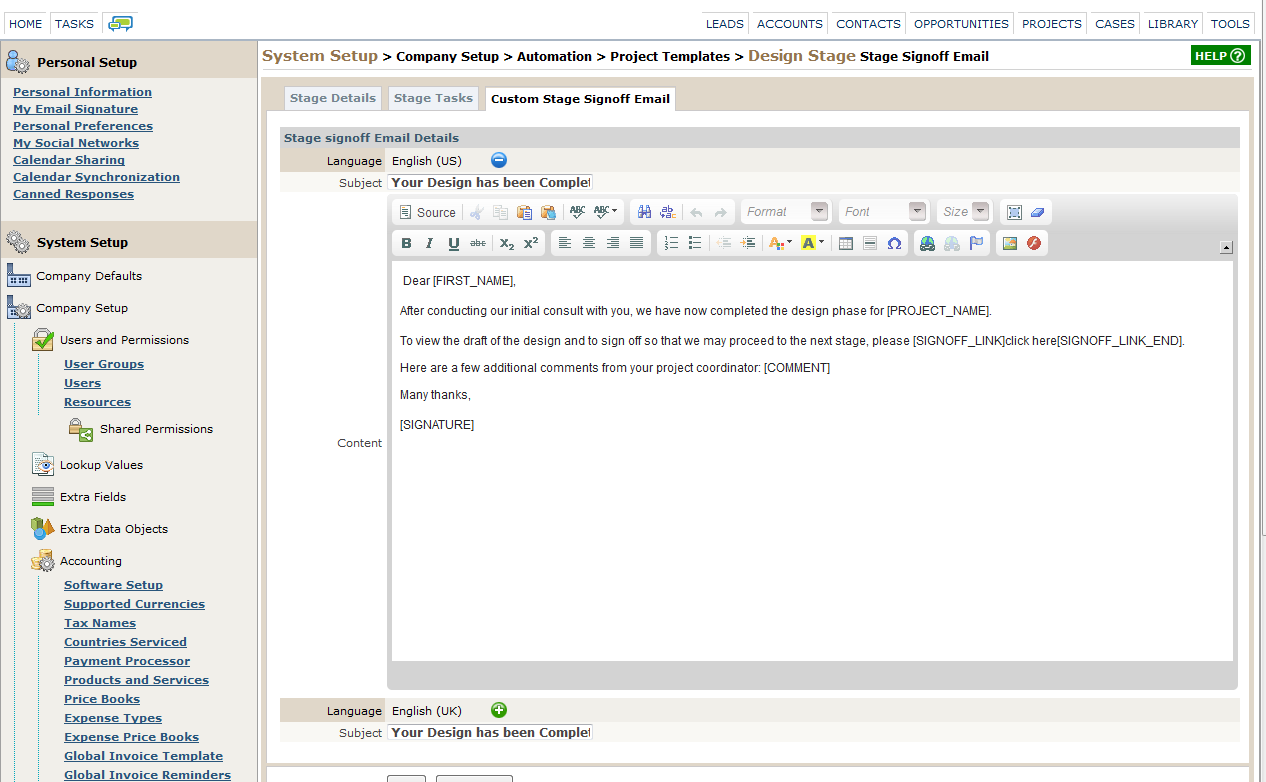
Task: Click the Remove Format eraser icon
Action: [x=1037, y=212]
